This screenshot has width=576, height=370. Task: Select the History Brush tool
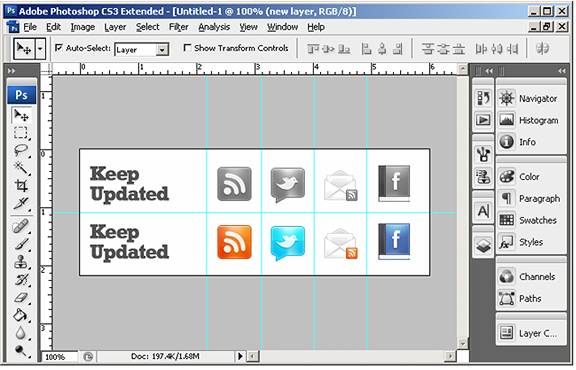[x=21, y=280]
